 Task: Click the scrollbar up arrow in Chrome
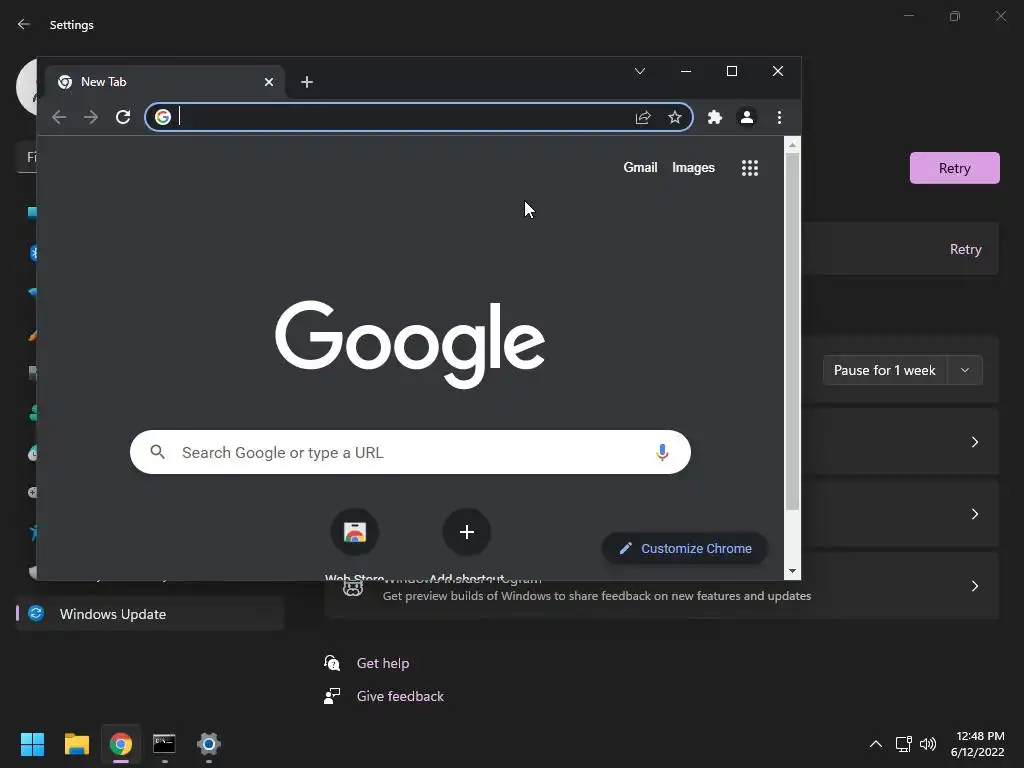tap(792, 145)
